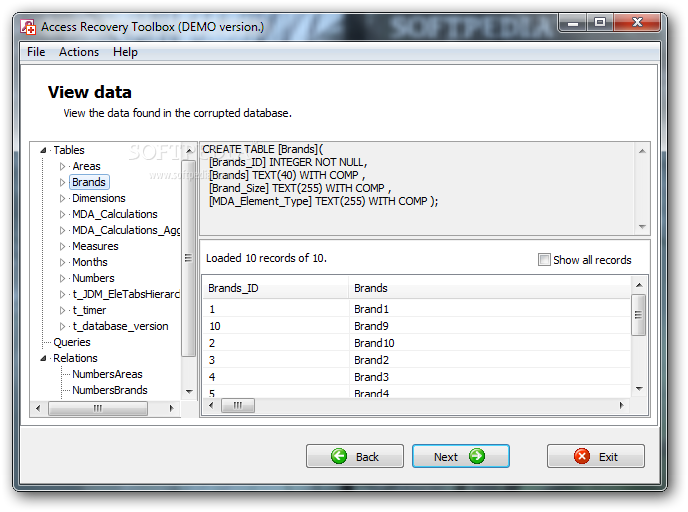Expand the Measures table node
This screenshot has height=512, width=688.
pyautogui.click(x=62, y=246)
